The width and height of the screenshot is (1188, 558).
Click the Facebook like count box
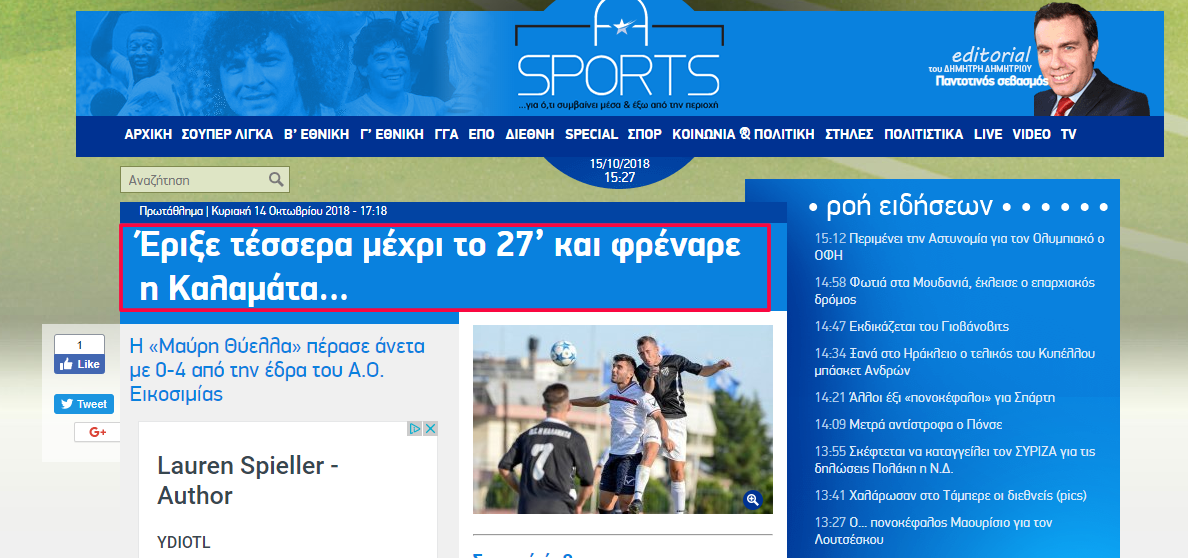(80, 344)
